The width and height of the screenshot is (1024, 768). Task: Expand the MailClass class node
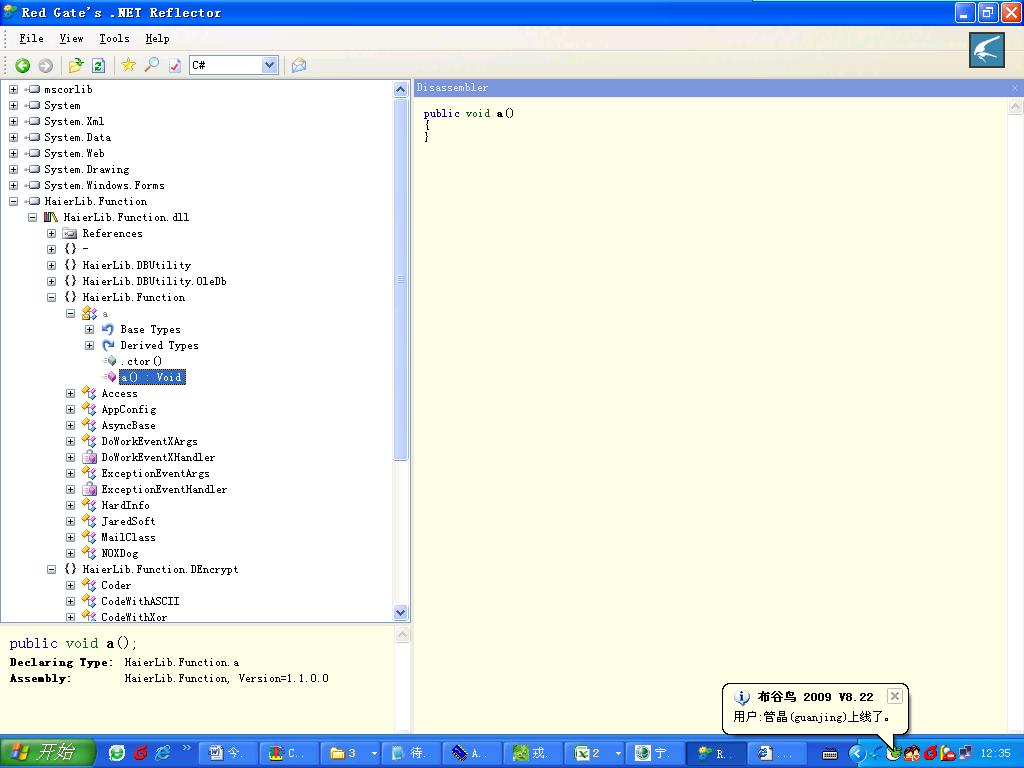(x=71, y=537)
